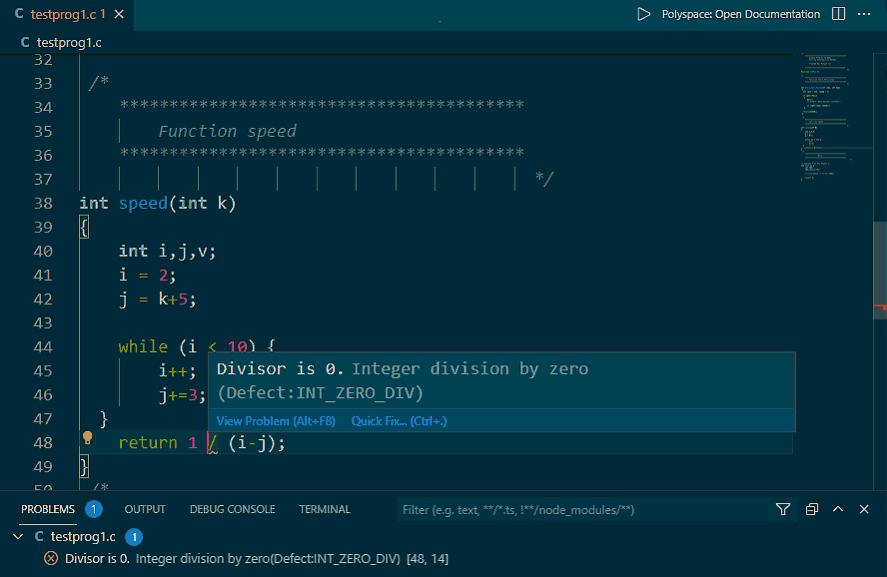Viewport: 887px width, 577px height.
Task: Click the View Problem (Alt+F8) link
Action: click(x=275, y=421)
